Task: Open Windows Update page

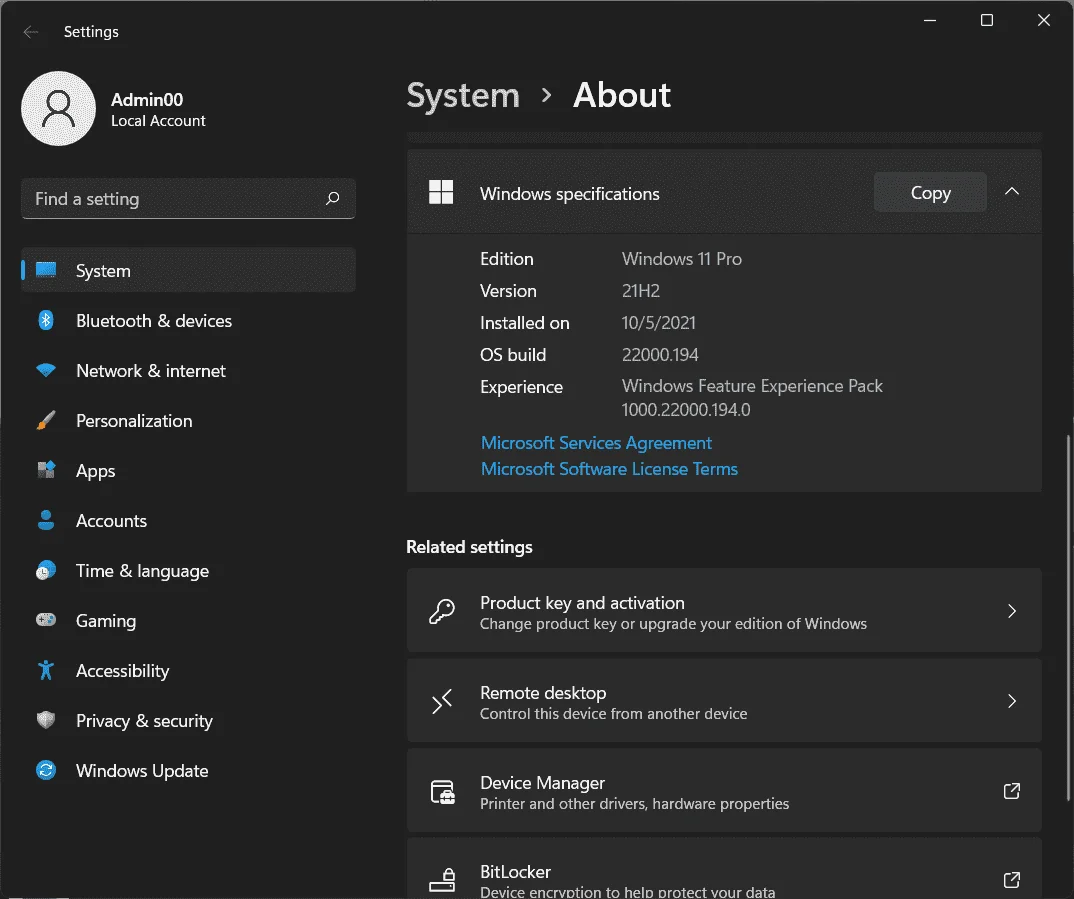Action: 188,770
